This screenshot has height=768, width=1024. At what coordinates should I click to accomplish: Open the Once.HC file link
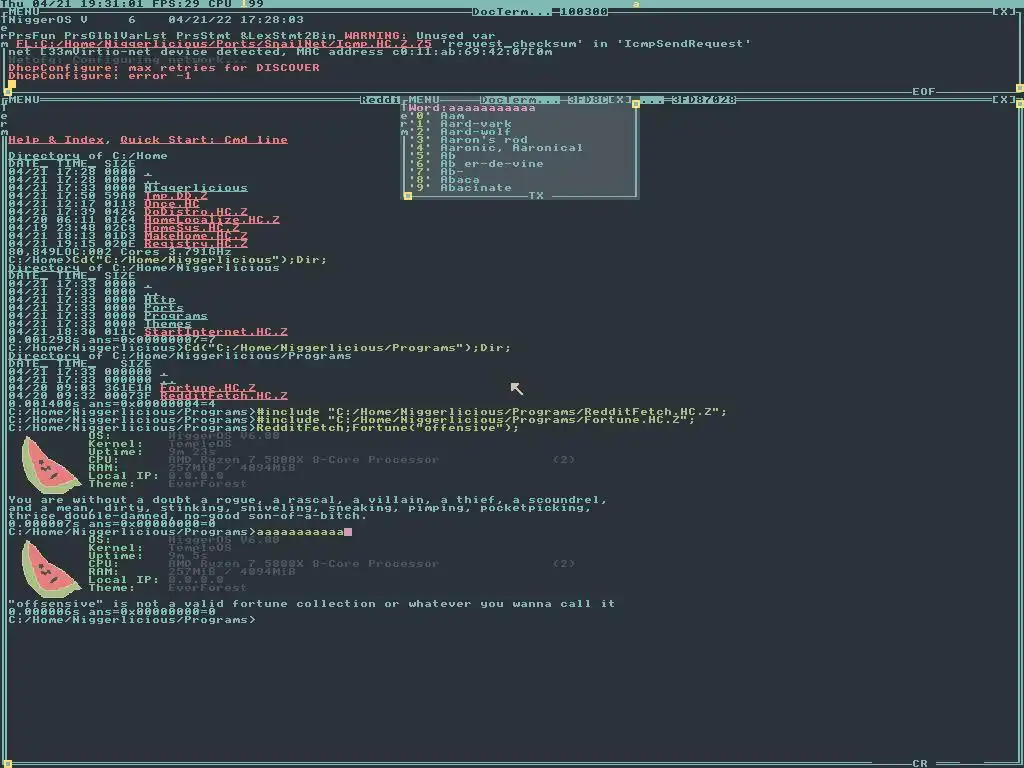click(172, 204)
